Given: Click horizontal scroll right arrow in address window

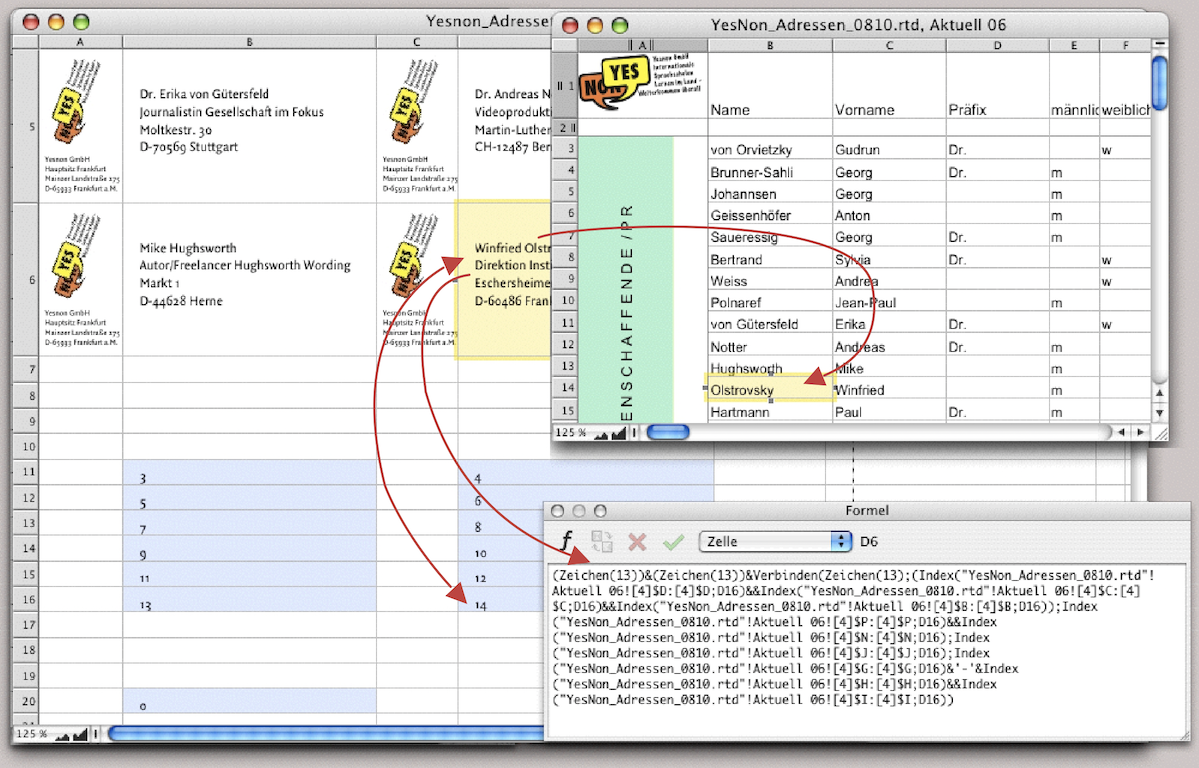Looking at the screenshot, I should [1141, 432].
